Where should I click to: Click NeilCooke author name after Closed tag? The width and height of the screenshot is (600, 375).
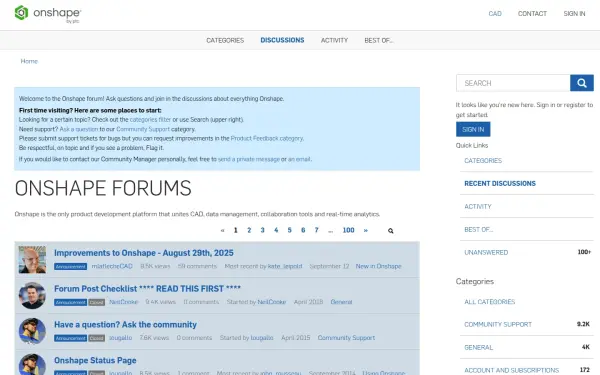point(124,302)
